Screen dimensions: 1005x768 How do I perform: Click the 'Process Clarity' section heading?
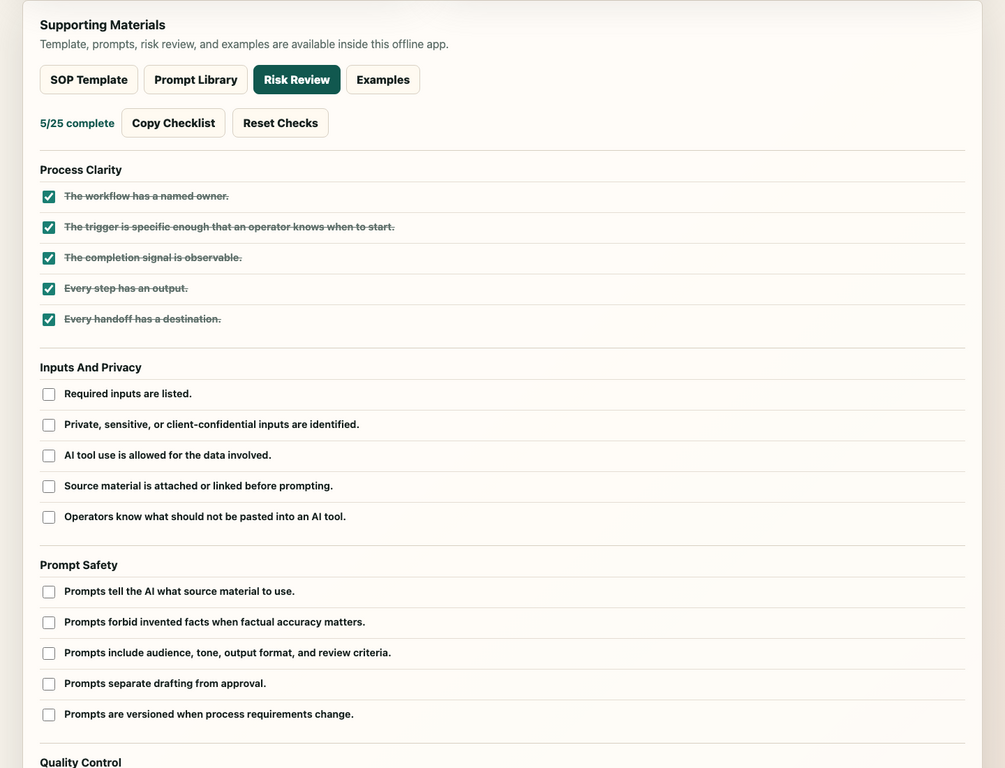[81, 170]
